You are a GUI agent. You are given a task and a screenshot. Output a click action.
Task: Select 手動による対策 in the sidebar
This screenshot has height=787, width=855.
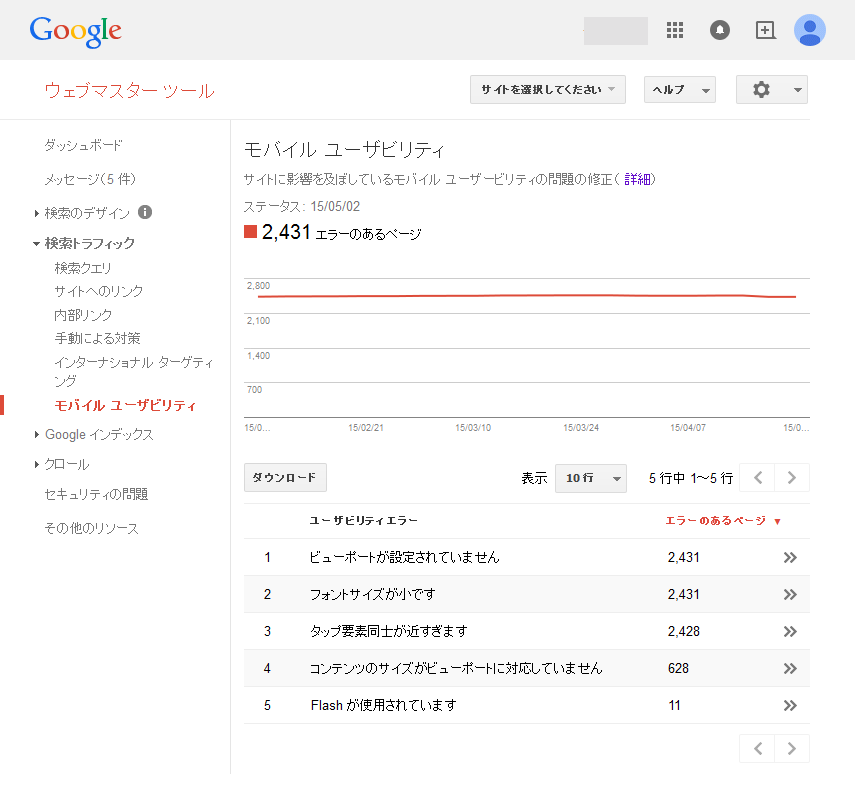point(97,339)
